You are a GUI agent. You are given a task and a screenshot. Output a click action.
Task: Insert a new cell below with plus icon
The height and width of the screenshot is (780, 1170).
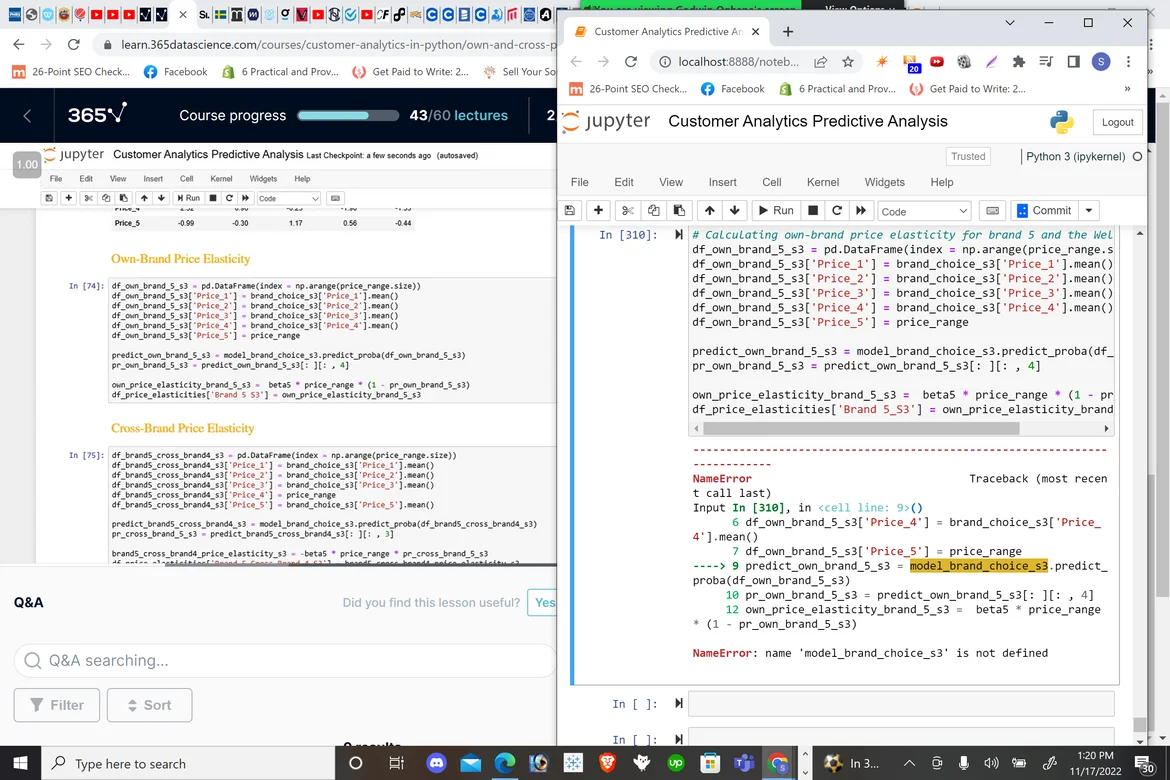tap(598, 211)
